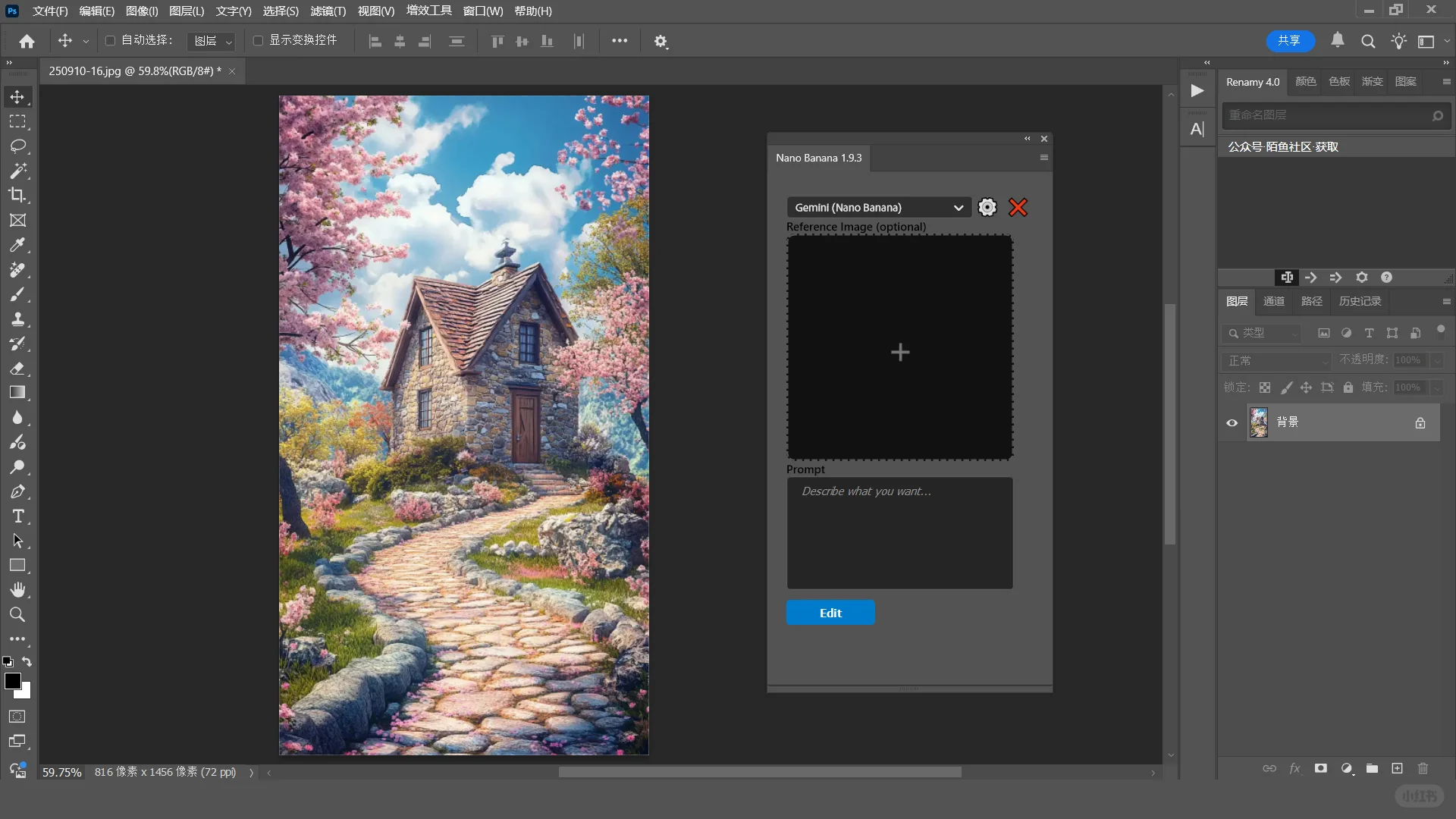The image size is (1456, 819).
Task: Select the Horizontal Type tool
Action: 17,516
